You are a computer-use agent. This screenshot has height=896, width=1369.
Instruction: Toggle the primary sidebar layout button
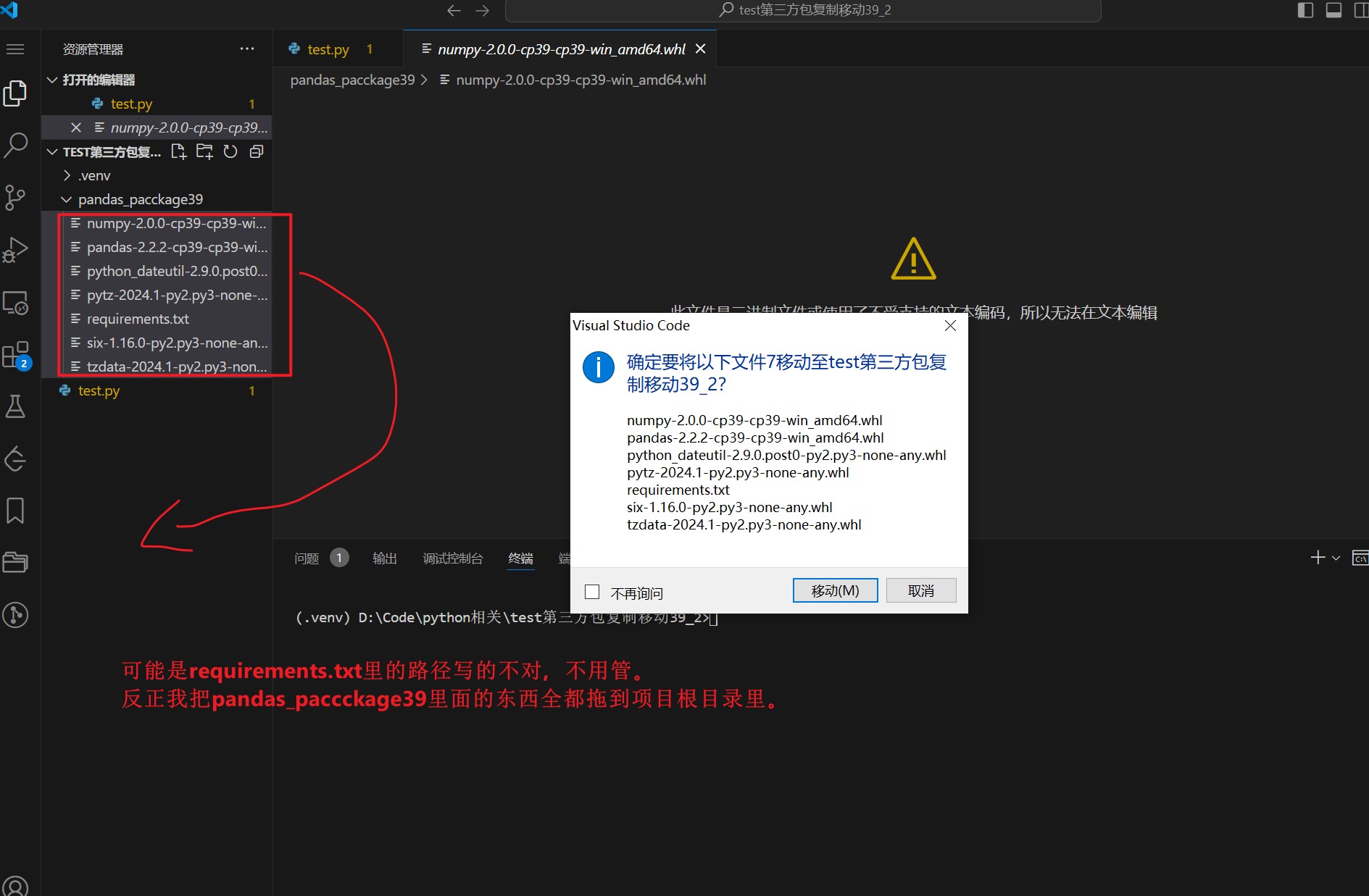pos(1305,10)
